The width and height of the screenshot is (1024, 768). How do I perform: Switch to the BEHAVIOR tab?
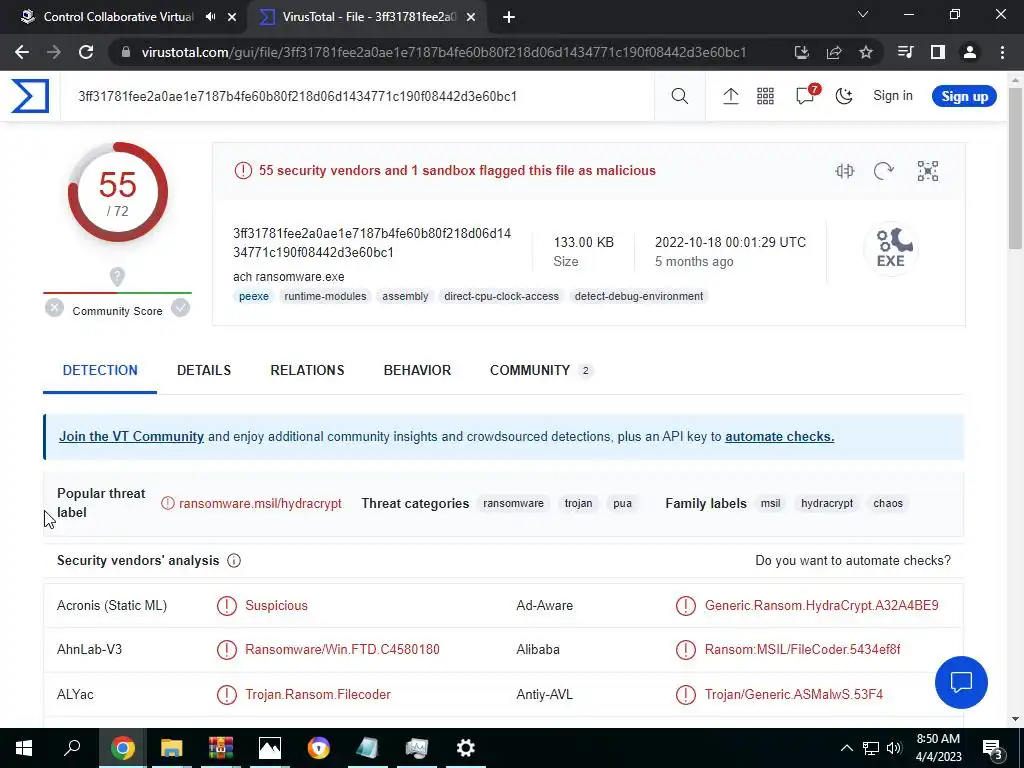pyautogui.click(x=417, y=370)
